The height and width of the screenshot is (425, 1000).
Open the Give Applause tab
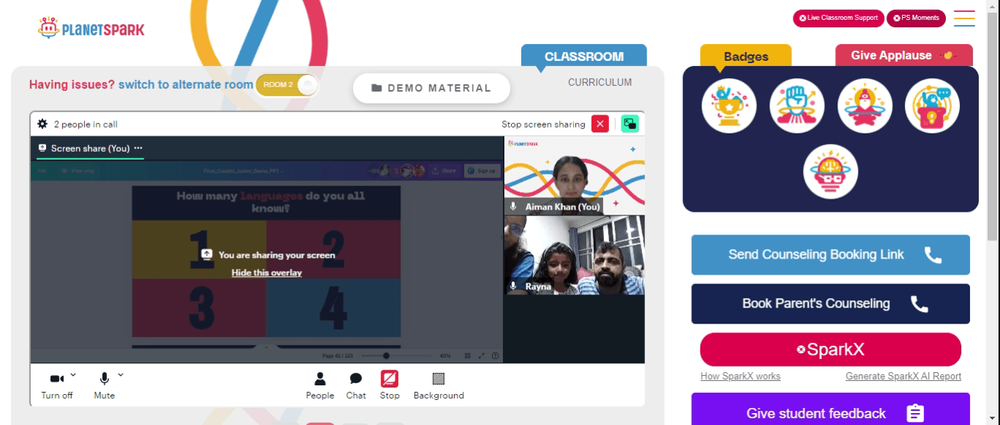click(x=904, y=56)
